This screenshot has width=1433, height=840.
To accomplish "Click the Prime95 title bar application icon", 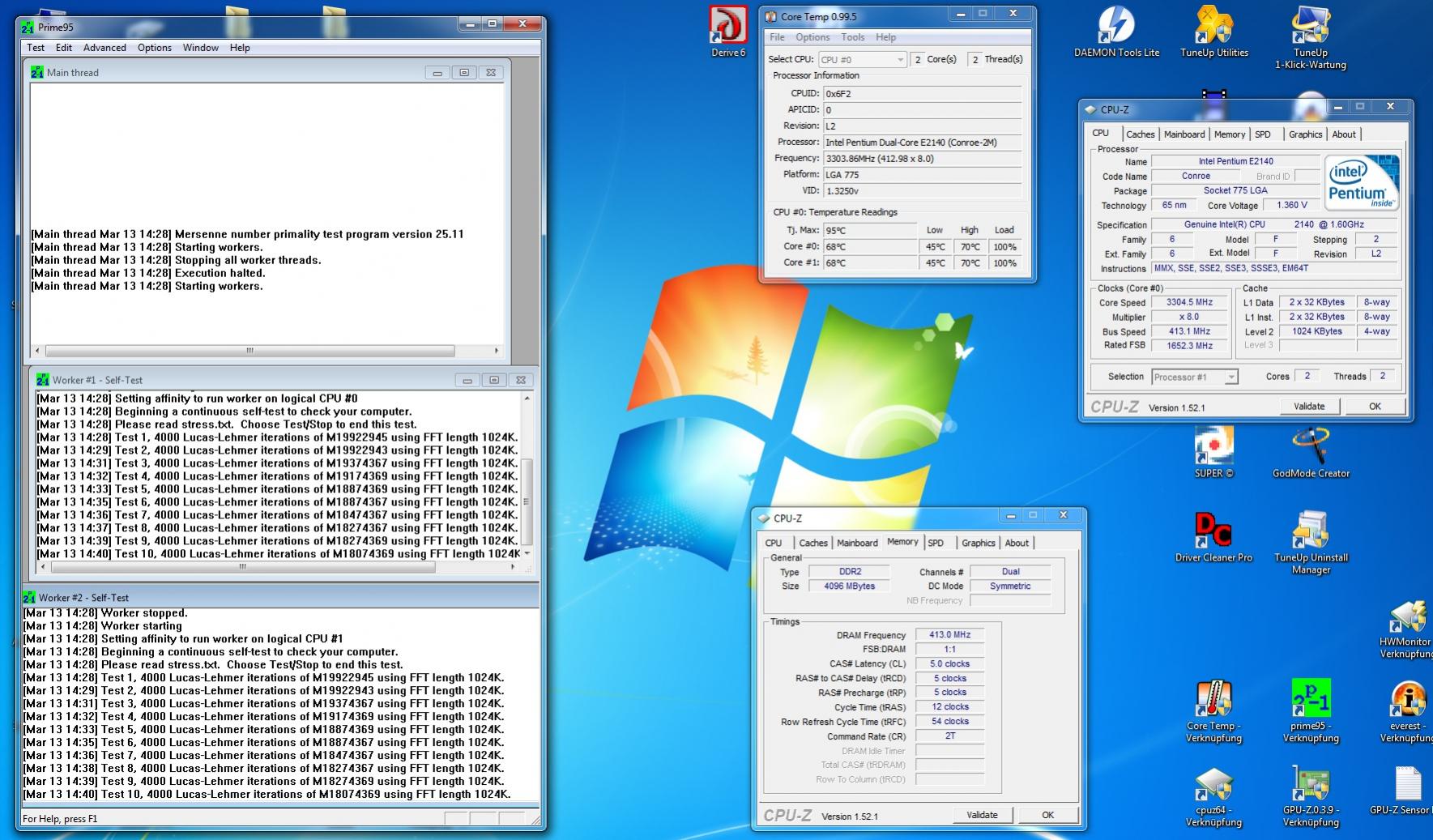I will [29, 28].
